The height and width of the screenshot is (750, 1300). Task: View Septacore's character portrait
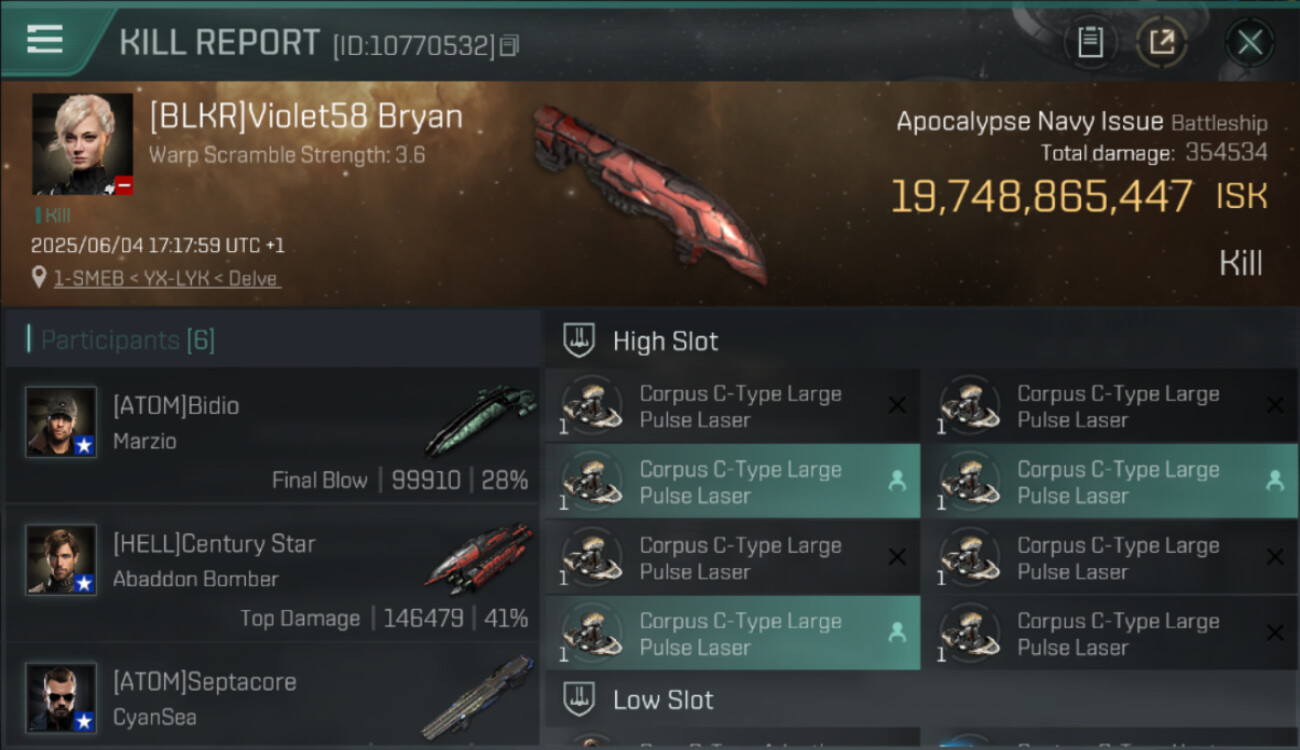(61, 697)
